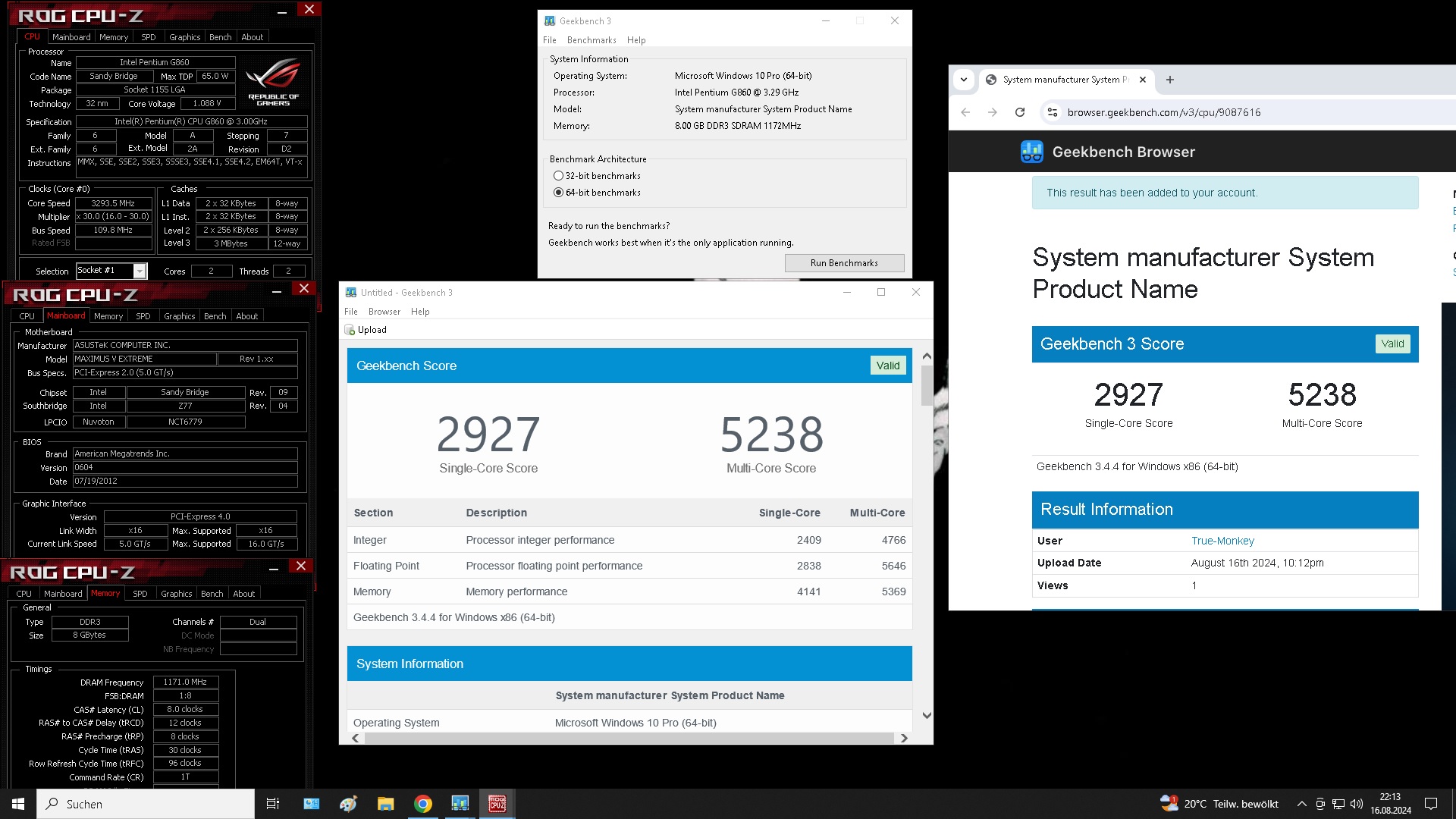Open network icon in system tray
Screen dimensions: 1456x819
1338,804
